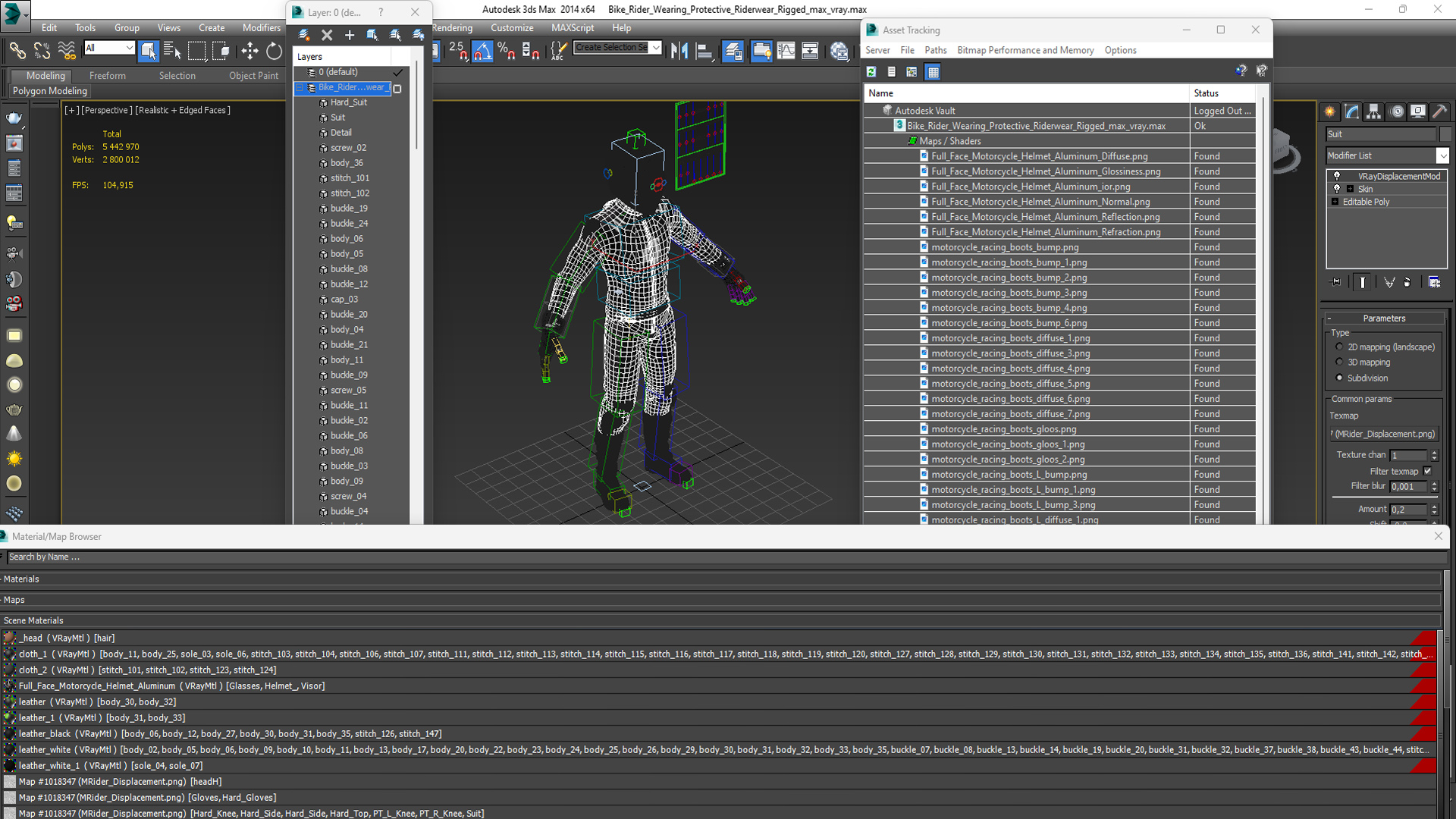Click the Polygon Modeling panel button
This screenshot has height=819, width=1456.
click(x=50, y=91)
